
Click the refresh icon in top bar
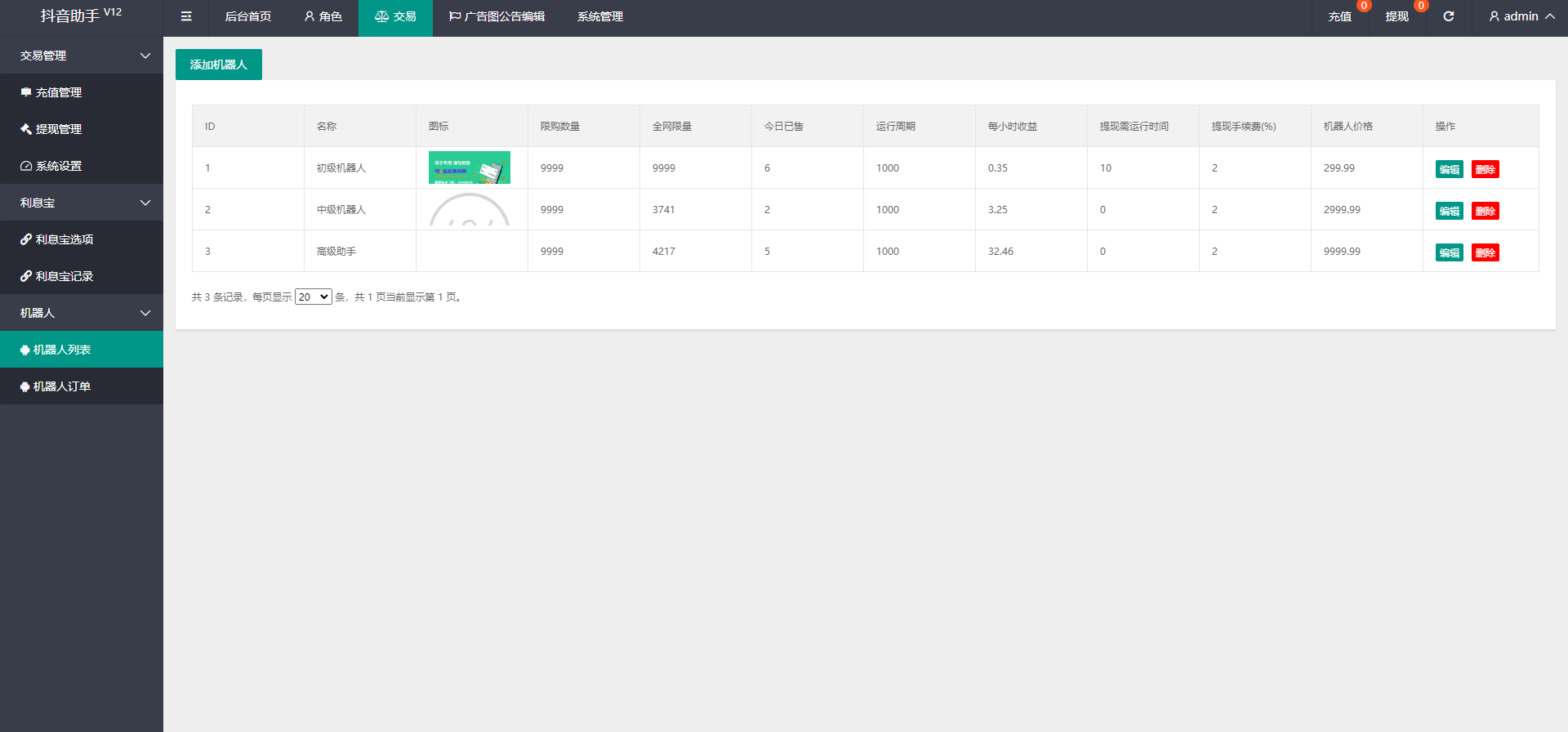point(1449,16)
